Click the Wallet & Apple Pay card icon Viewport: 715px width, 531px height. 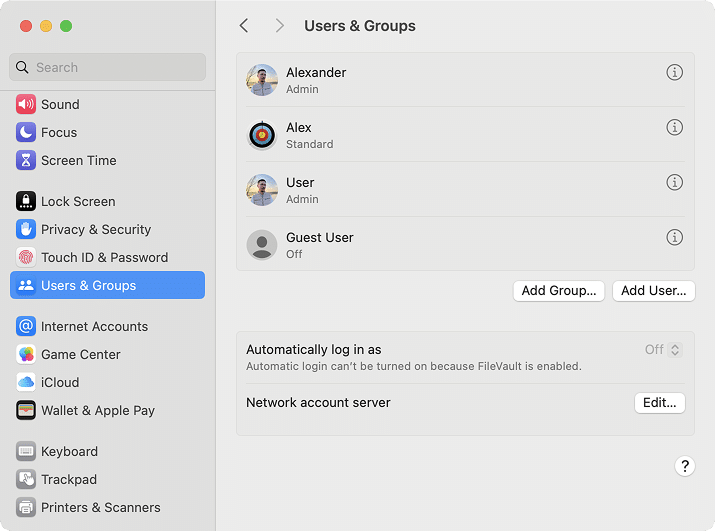(26, 410)
